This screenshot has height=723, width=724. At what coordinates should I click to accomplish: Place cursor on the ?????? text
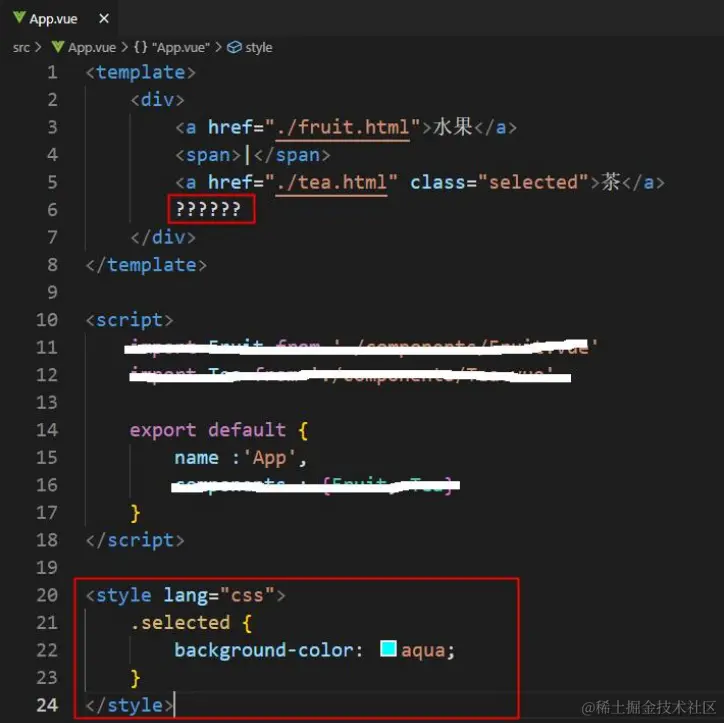[x=208, y=210]
